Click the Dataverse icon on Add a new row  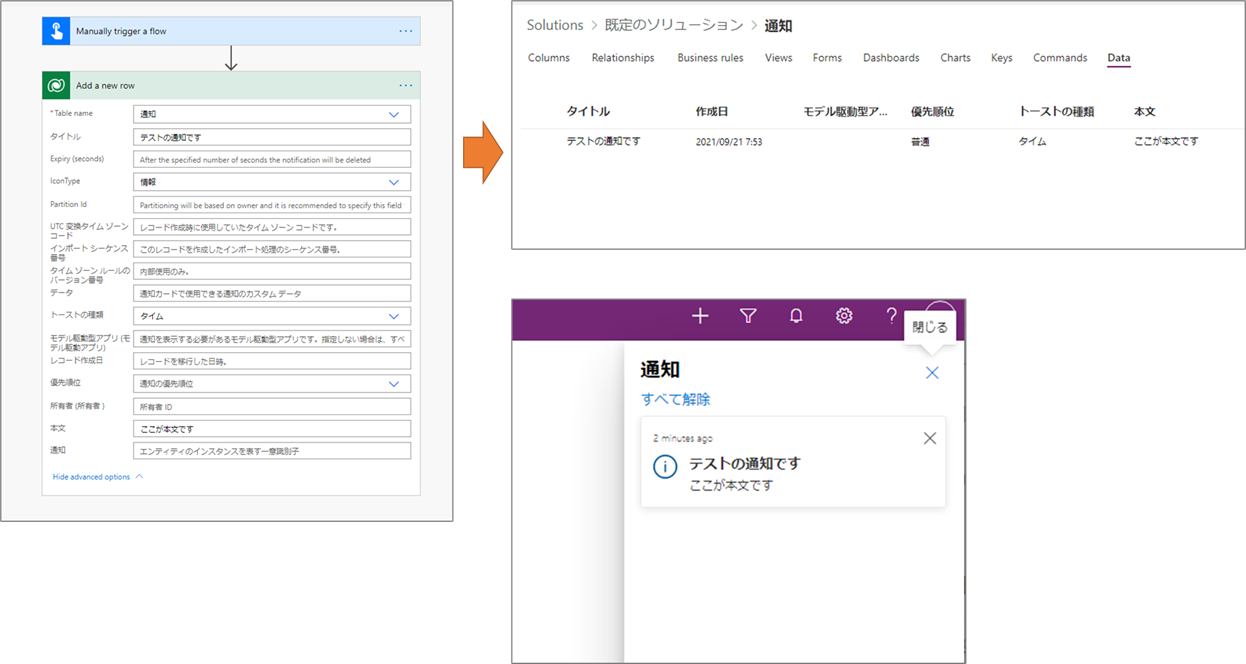tap(56, 85)
